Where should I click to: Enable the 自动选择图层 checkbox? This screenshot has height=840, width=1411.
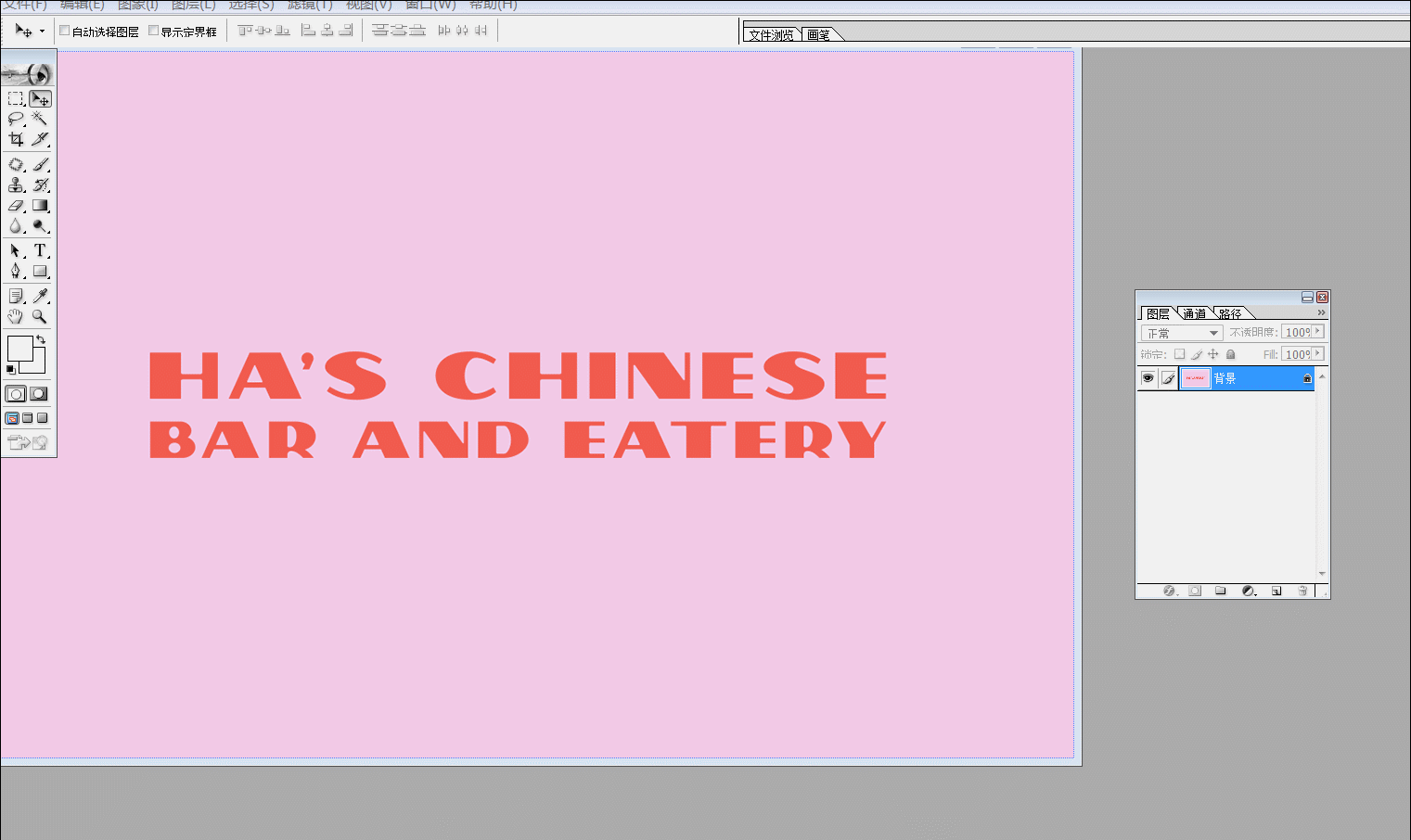point(65,31)
